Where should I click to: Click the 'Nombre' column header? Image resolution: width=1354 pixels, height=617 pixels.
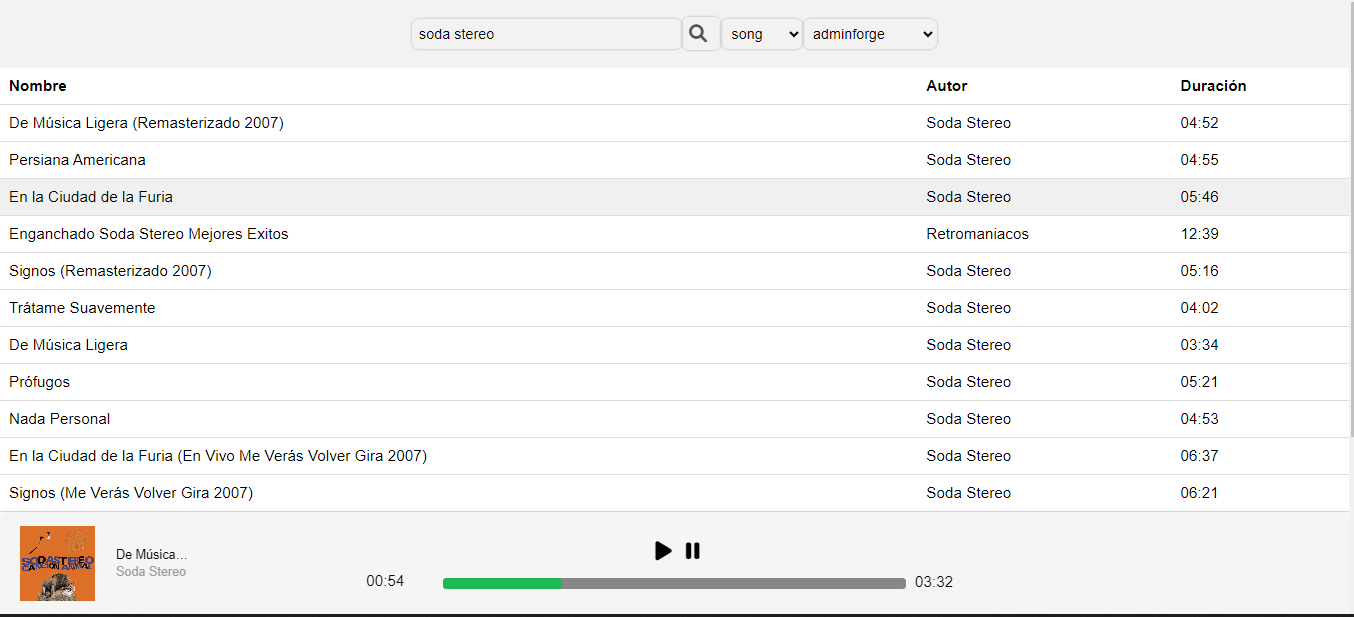(38, 86)
